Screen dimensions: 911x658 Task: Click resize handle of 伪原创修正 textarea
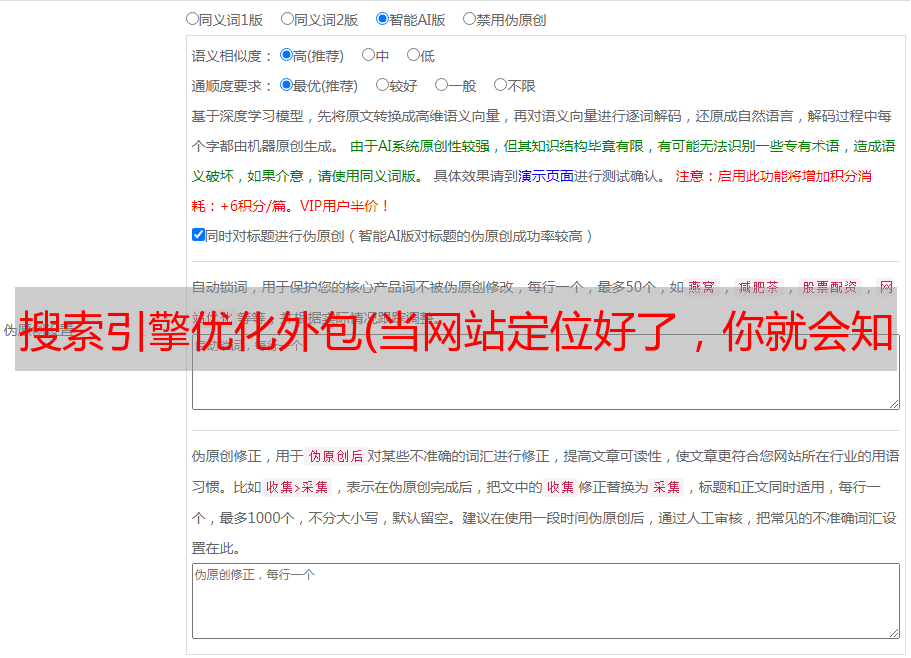point(894,633)
